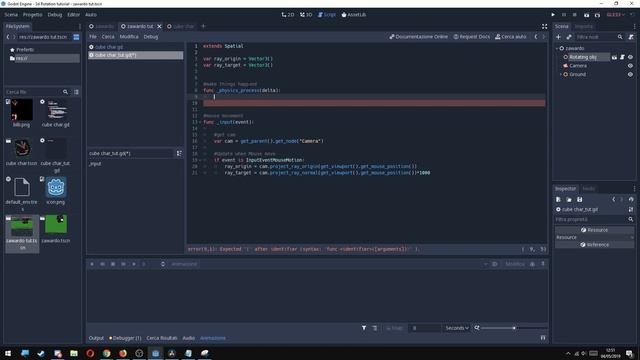
Task: Click Filtra nodi search field
Action: click(x=596, y=37)
